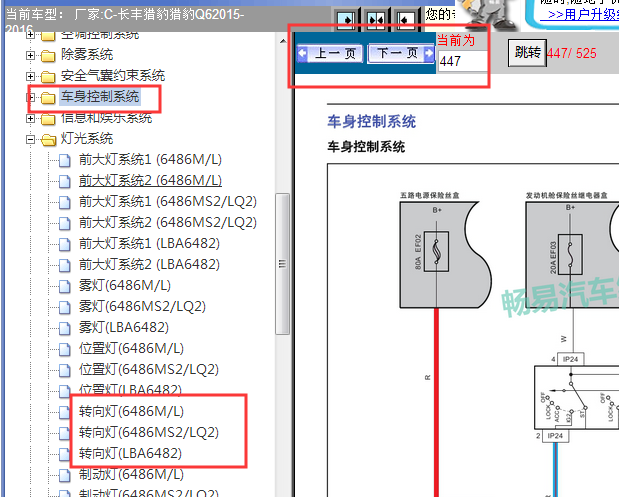This screenshot has height=497, width=619.
Task: Click document icon beside 前大灯系统2 (6486M/L)
Action: pos(64,181)
